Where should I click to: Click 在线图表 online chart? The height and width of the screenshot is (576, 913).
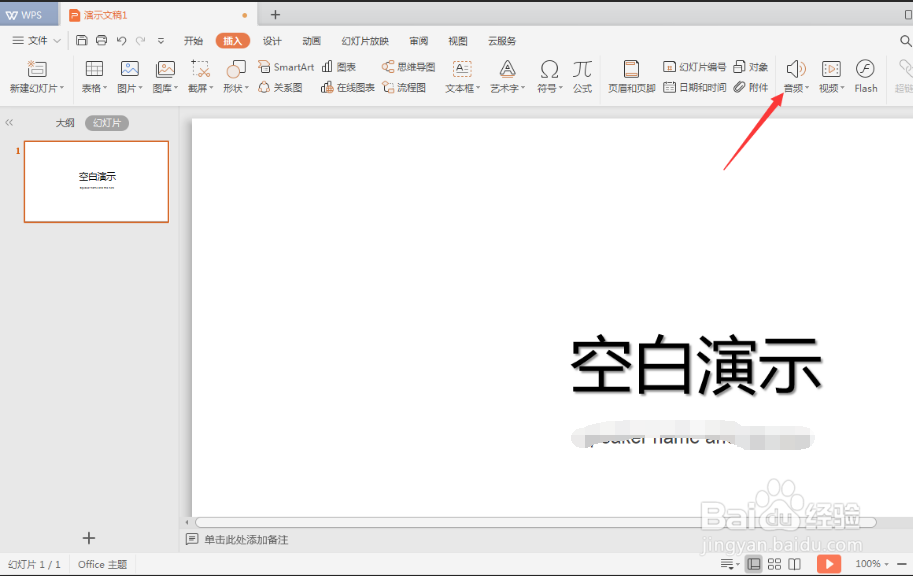point(348,87)
